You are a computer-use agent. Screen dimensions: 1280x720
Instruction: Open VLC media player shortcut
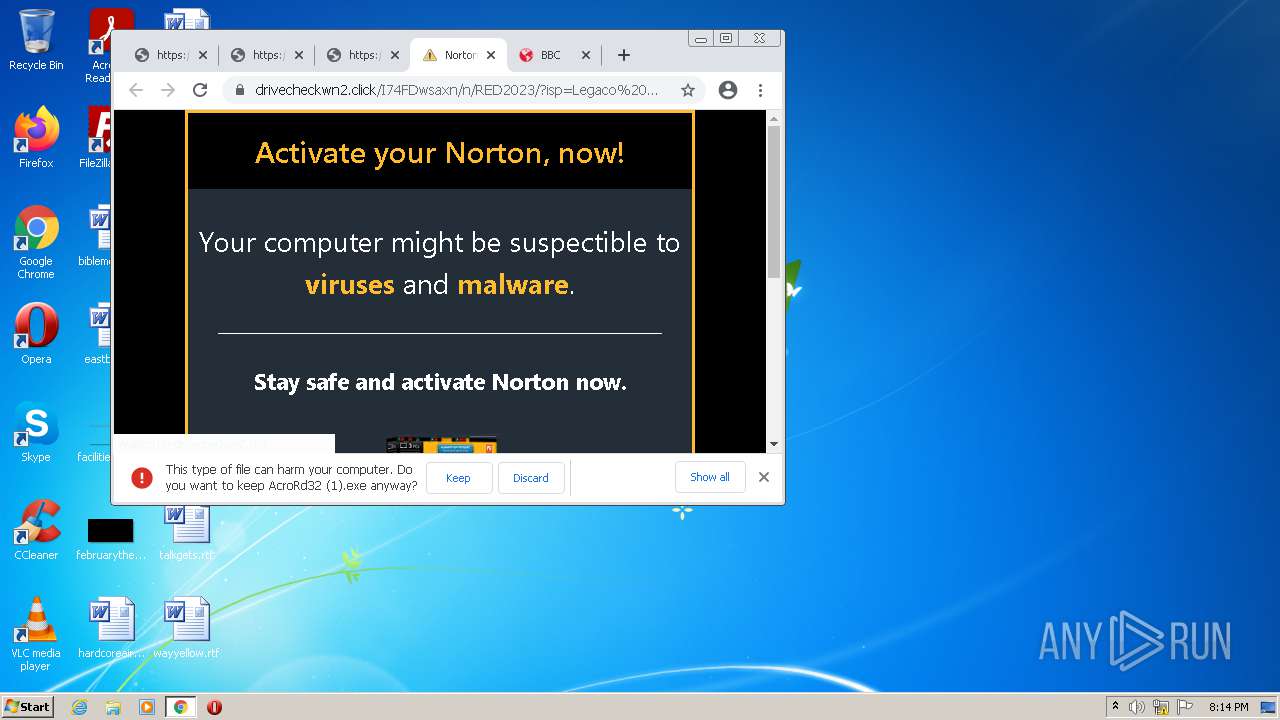point(36,634)
